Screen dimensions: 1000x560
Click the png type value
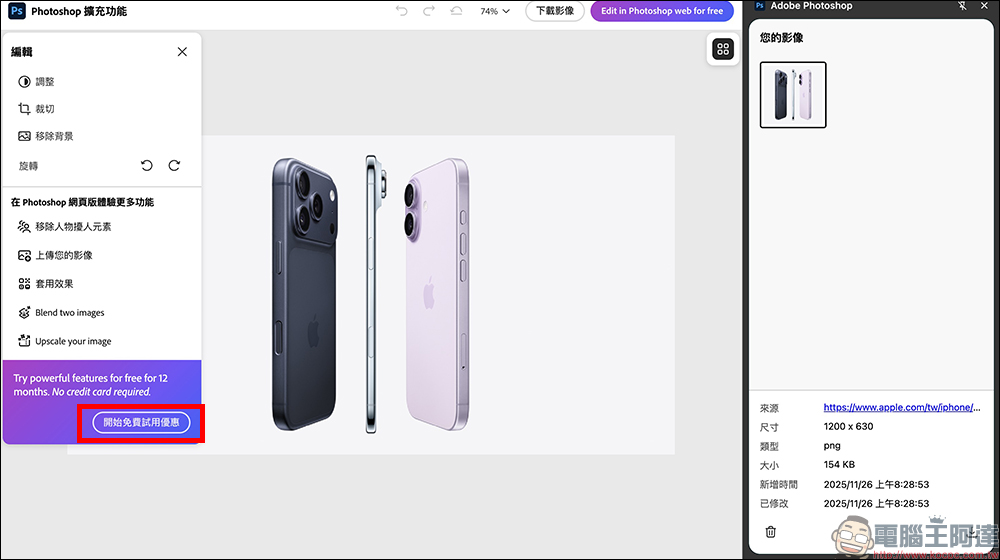tap(832, 446)
